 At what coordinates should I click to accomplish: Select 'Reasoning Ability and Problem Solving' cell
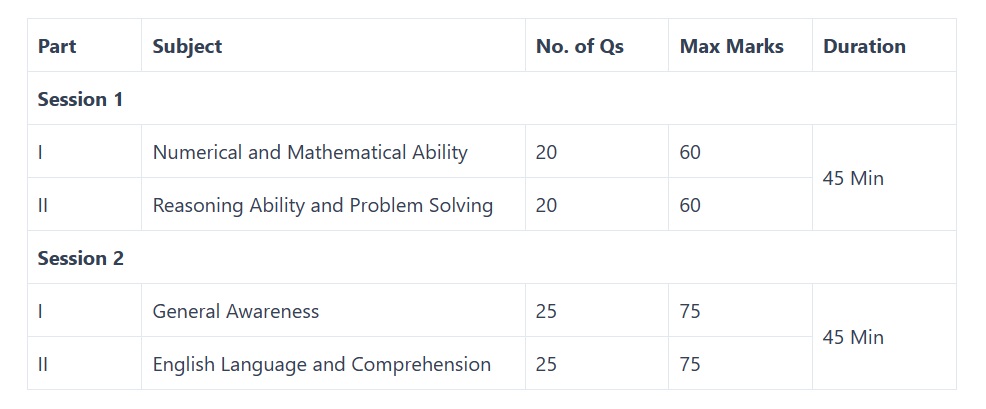pos(322,205)
